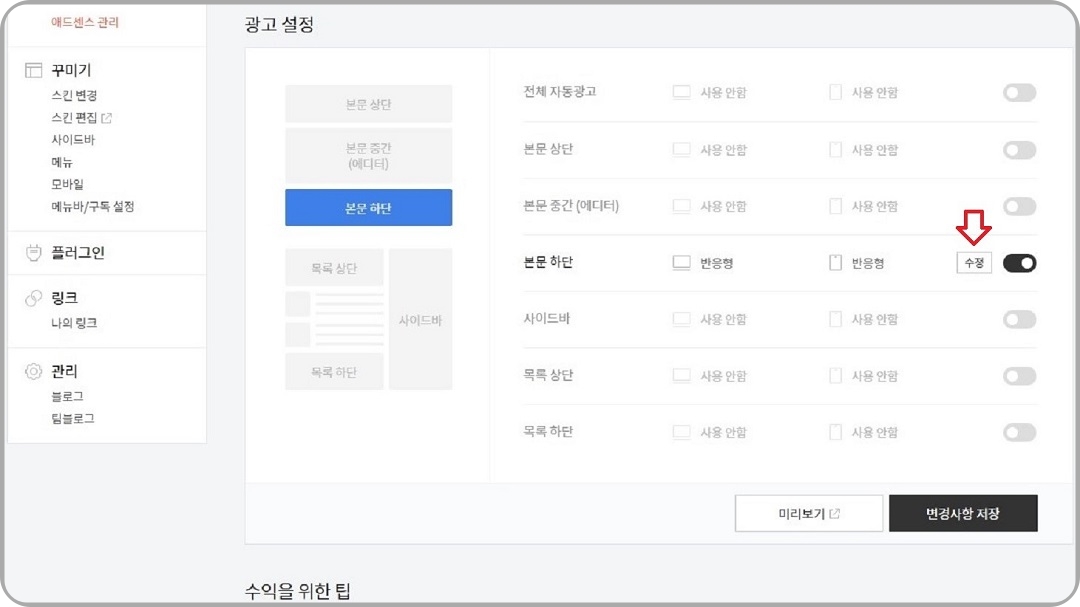Open 애드센스 관리 in sidebar
The width and height of the screenshot is (1080, 607).
[x=85, y=23]
